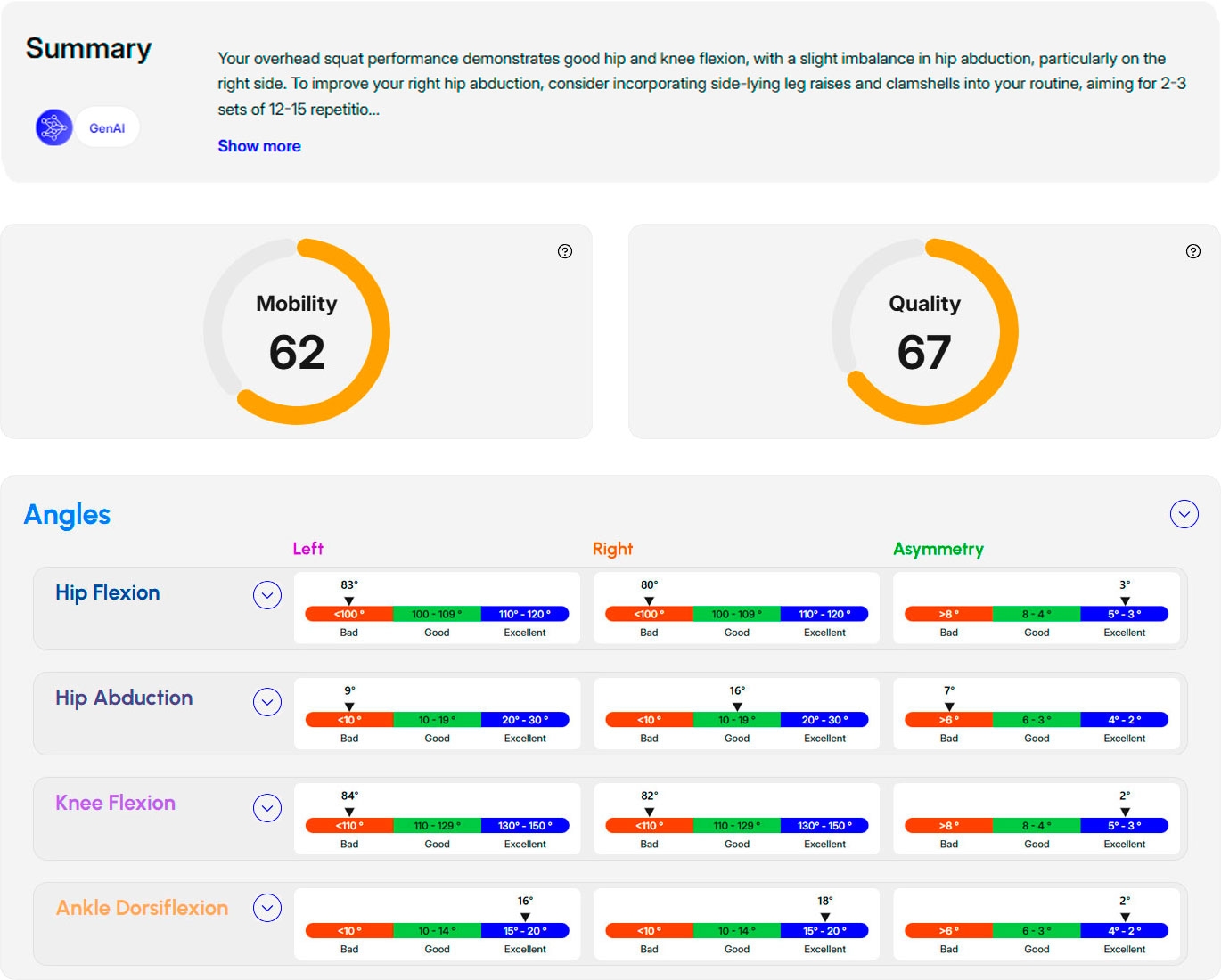The width and height of the screenshot is (1221, 980).
Task: Select the Left column header
Action: [x=307, y=549]
